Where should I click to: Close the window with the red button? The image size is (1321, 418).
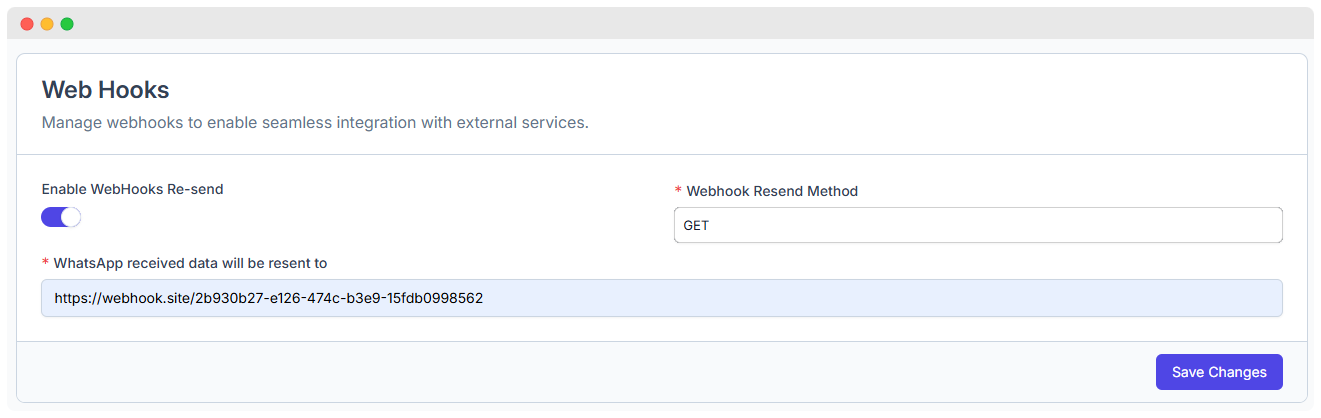point(27,24)
